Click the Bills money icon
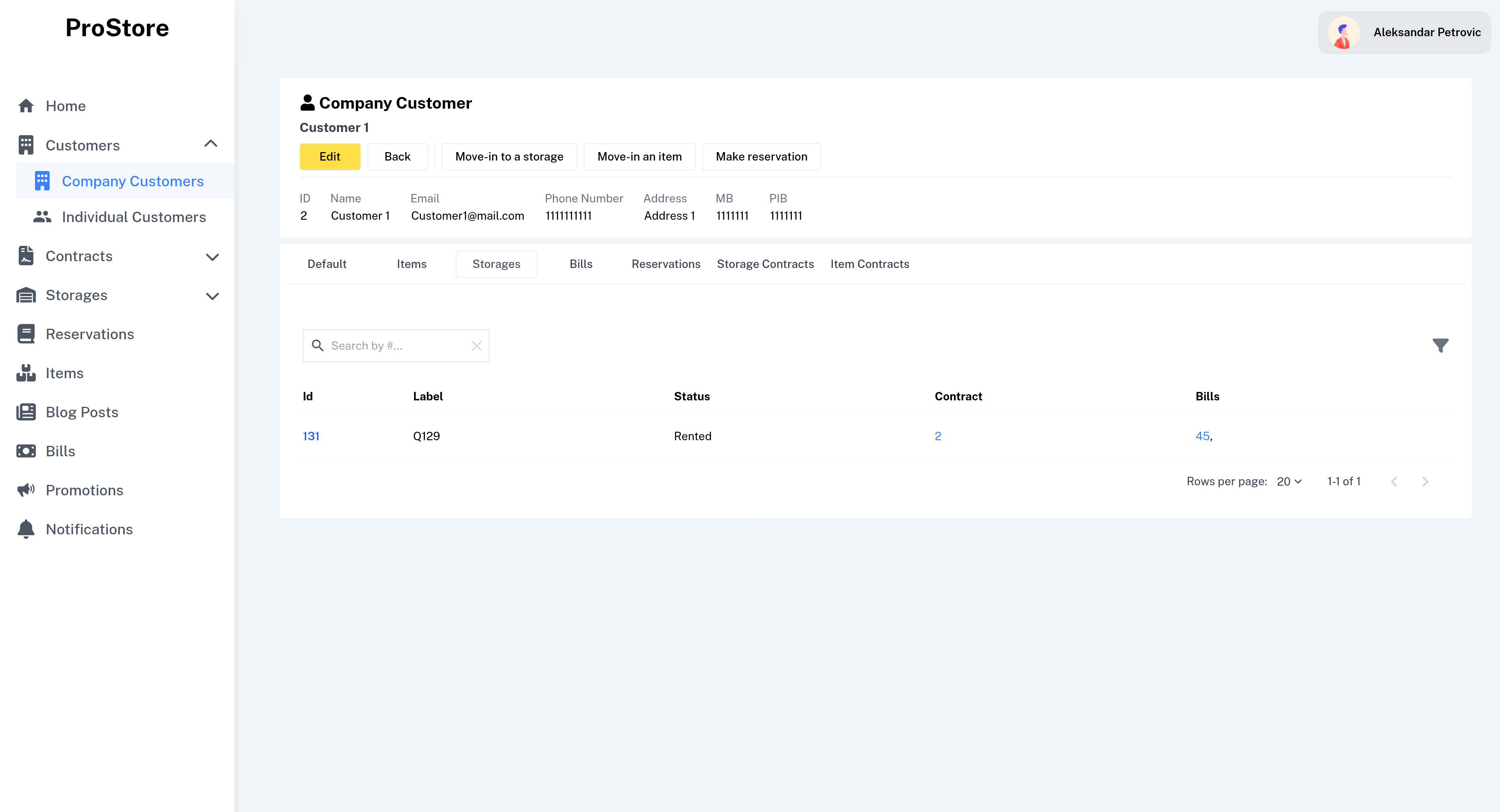The width and height of the screenshot is (1500, 812). click(26, 451)
